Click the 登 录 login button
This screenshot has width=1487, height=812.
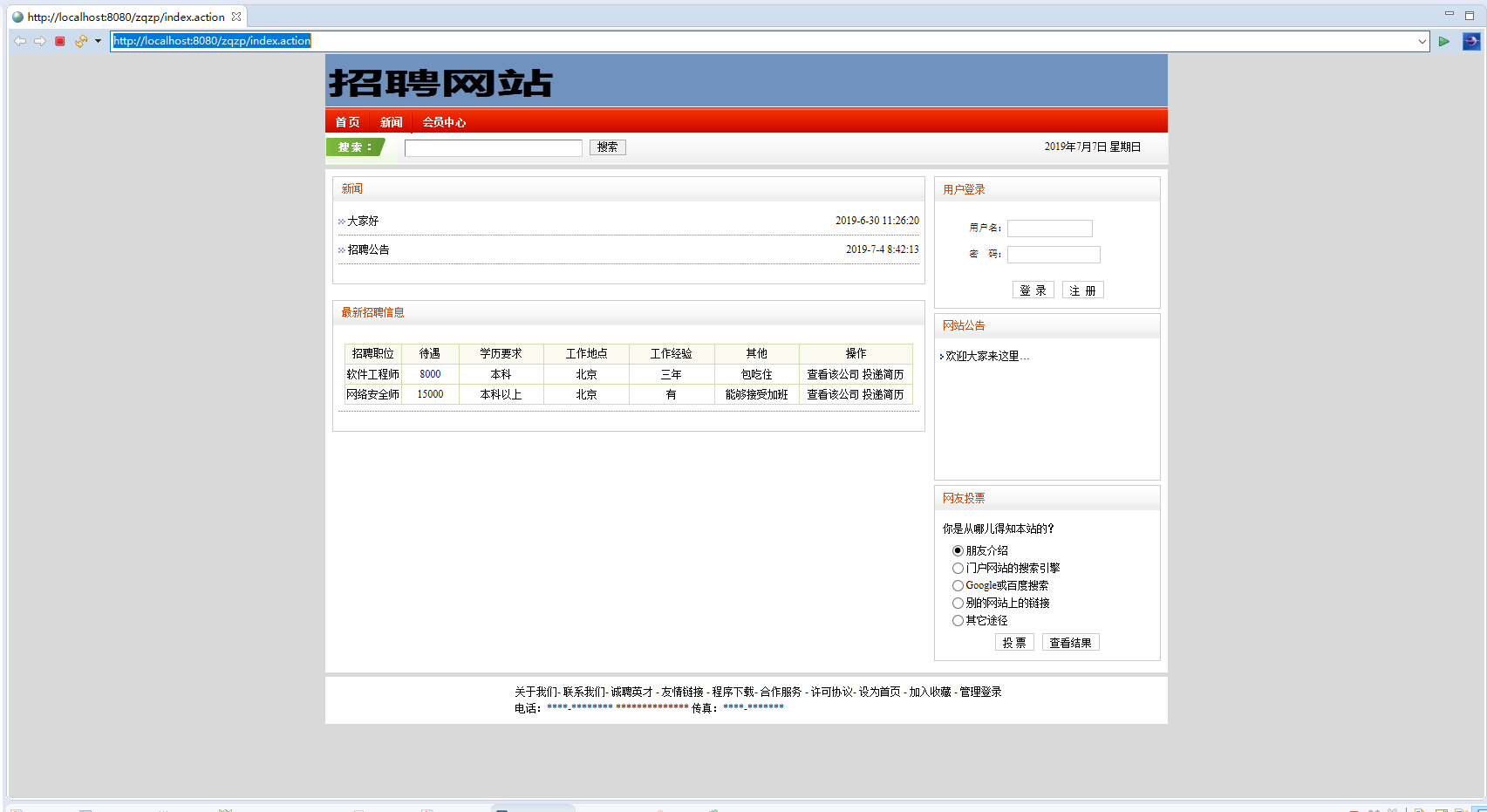pos(1033,290)
